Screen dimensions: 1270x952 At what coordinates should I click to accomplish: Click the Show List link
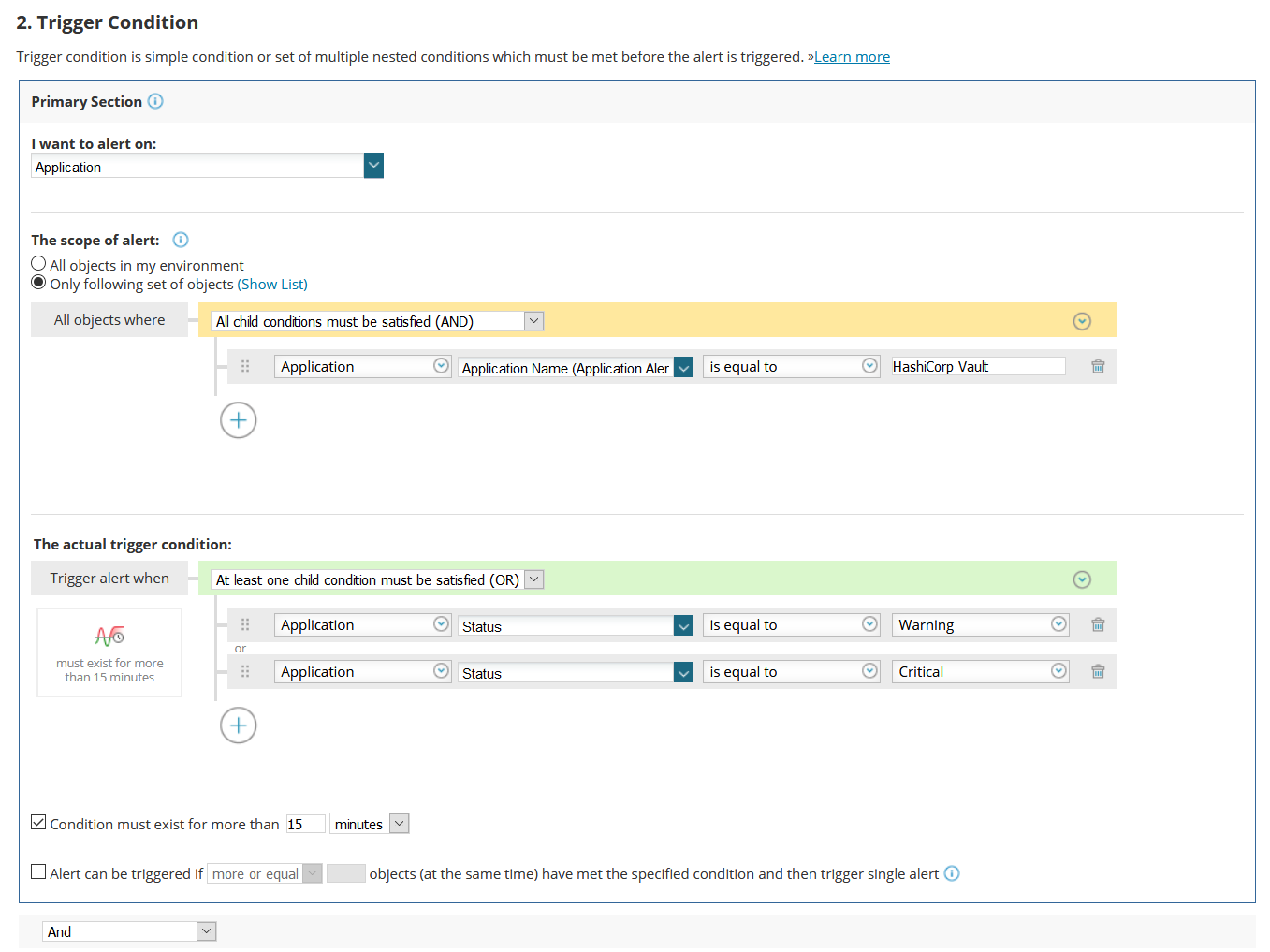point(272,284)
